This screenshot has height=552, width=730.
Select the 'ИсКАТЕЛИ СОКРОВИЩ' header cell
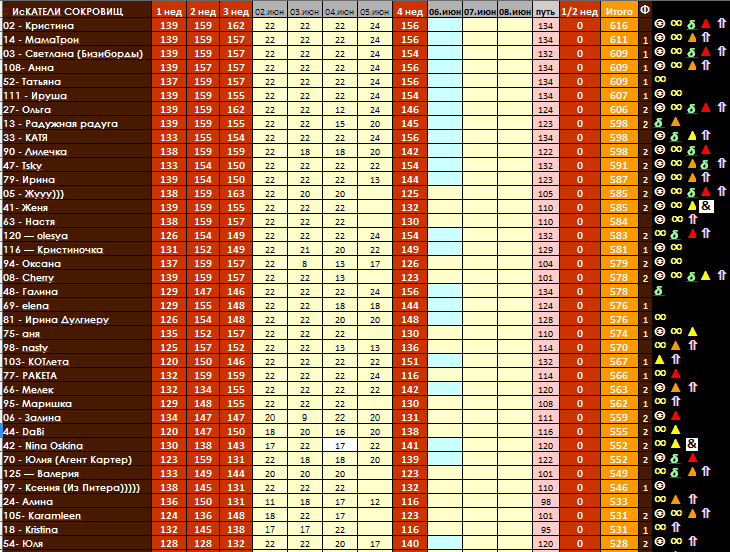point(76,9)
